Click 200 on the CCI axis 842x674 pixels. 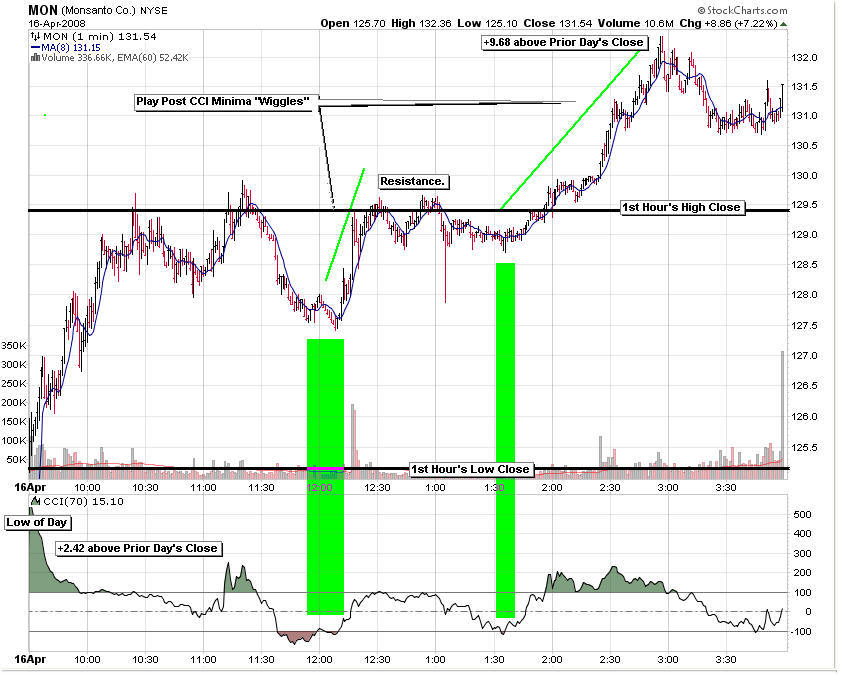pyautogui.click(x=802, y=573)
